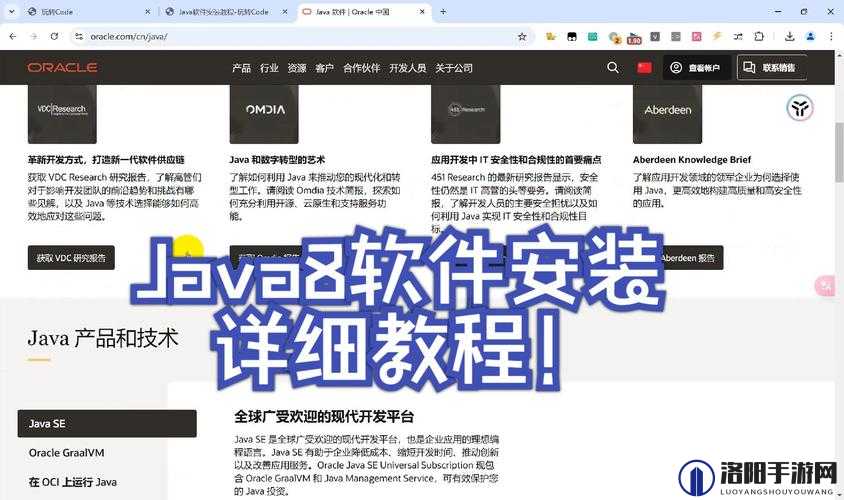
Task: Click the pink square extension icon
Action: click(697, 37)
